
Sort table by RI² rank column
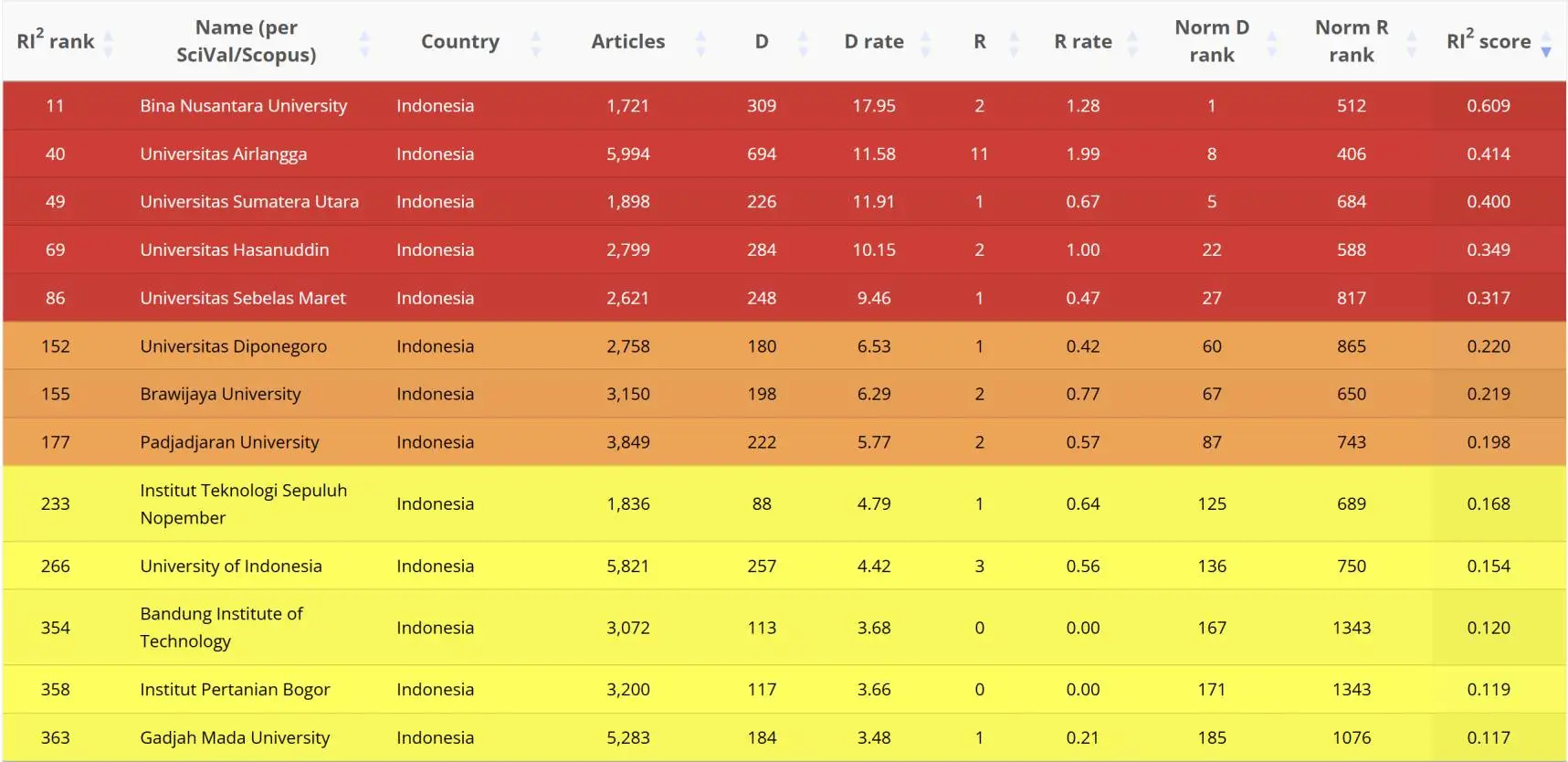point(108,42)
